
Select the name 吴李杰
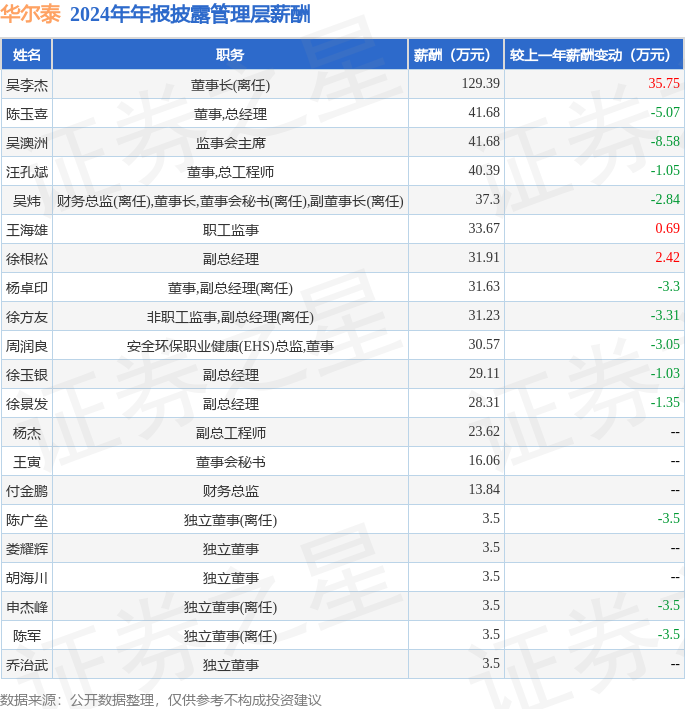tap(27, 85)
